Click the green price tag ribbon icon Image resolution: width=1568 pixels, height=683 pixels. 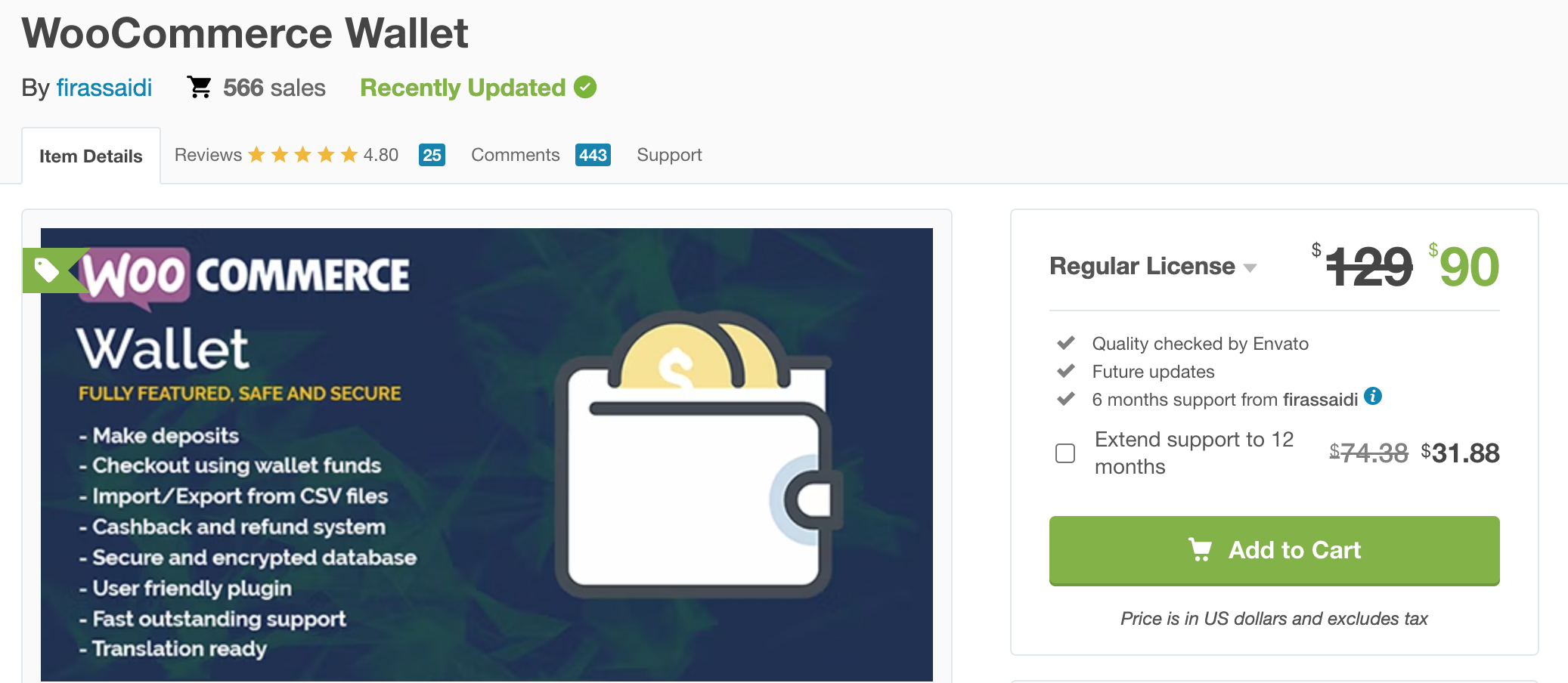tap(53, 270)
